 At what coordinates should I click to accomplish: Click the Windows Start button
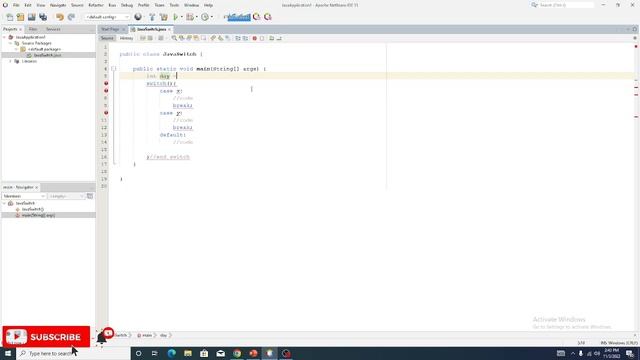pyautogui.click(x=8, y=353)
